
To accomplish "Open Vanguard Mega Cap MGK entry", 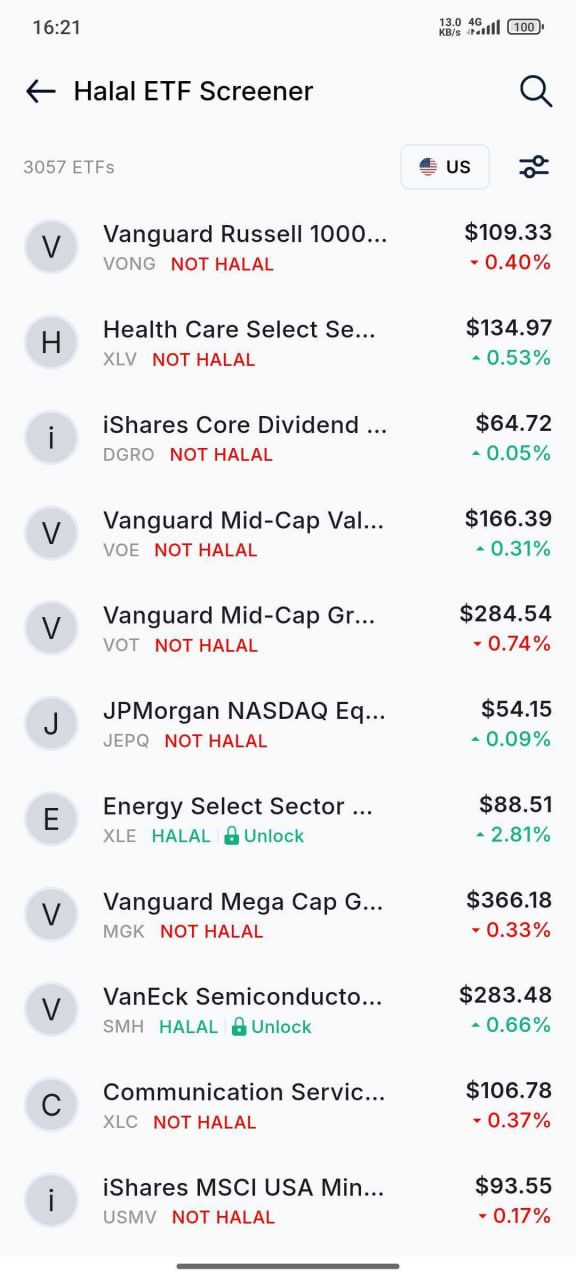I will (288, 914).
